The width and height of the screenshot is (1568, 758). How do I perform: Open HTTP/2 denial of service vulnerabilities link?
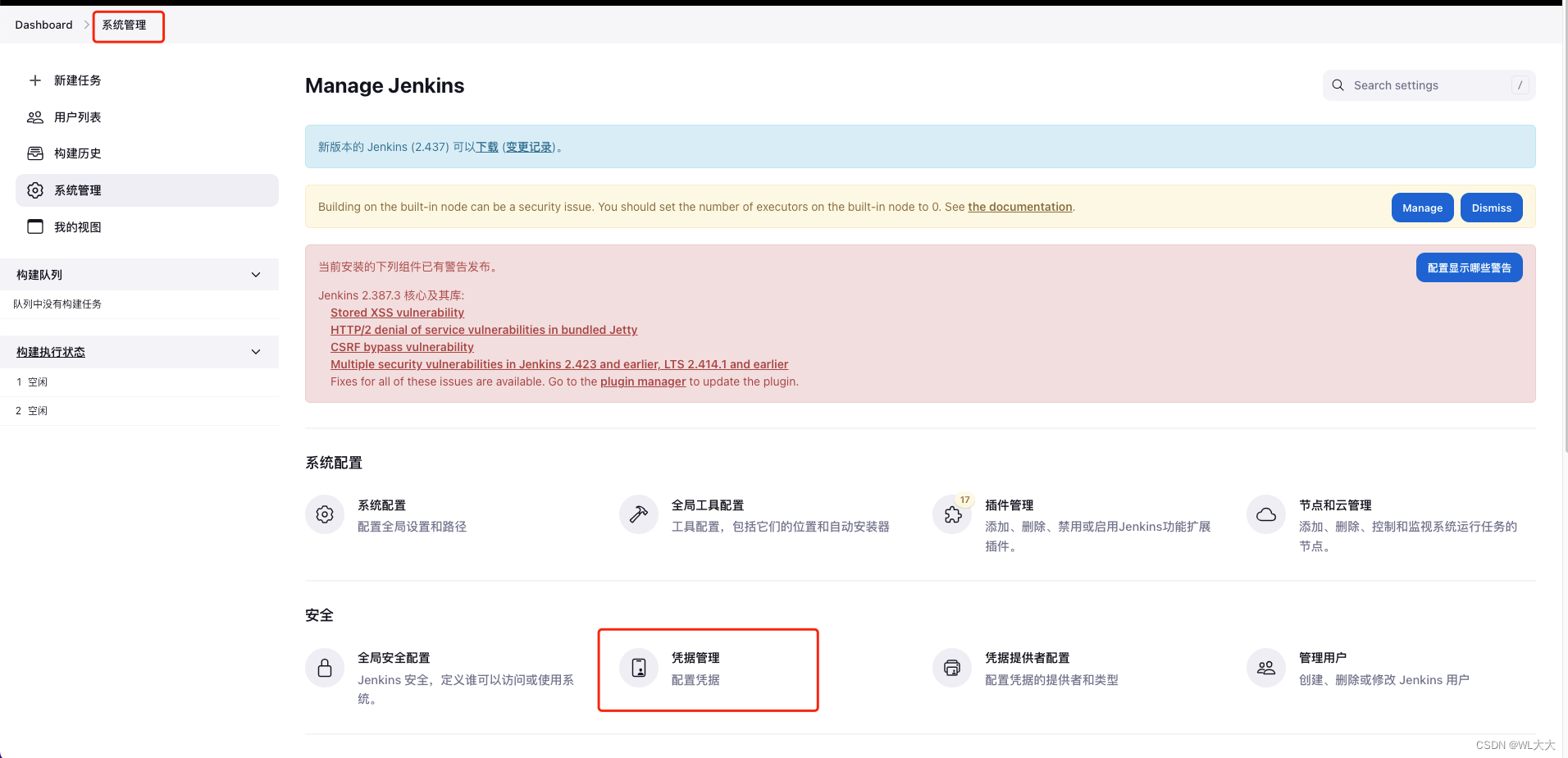[484, 330]
